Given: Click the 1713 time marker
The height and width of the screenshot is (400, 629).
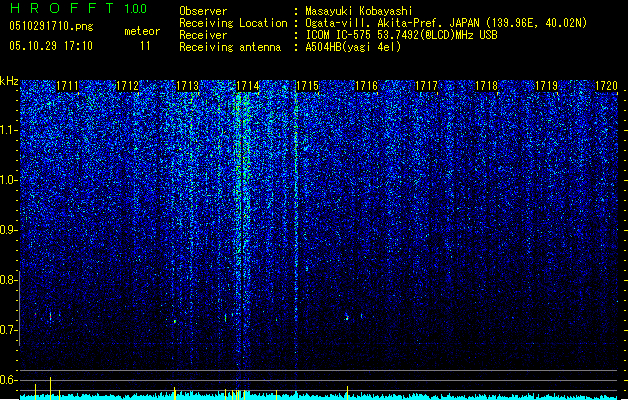Looking at the screenshot, I should click(x=187, y=86).
